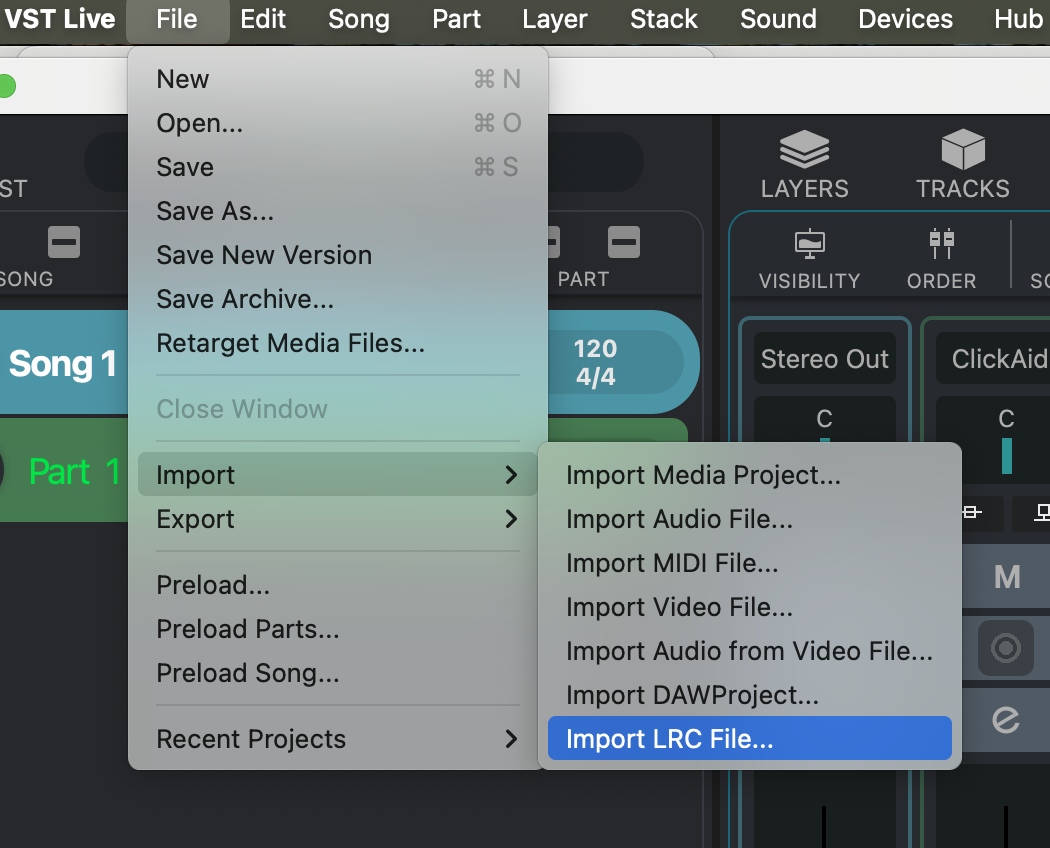Select Song 1 in the song list

tap(62, 363)
